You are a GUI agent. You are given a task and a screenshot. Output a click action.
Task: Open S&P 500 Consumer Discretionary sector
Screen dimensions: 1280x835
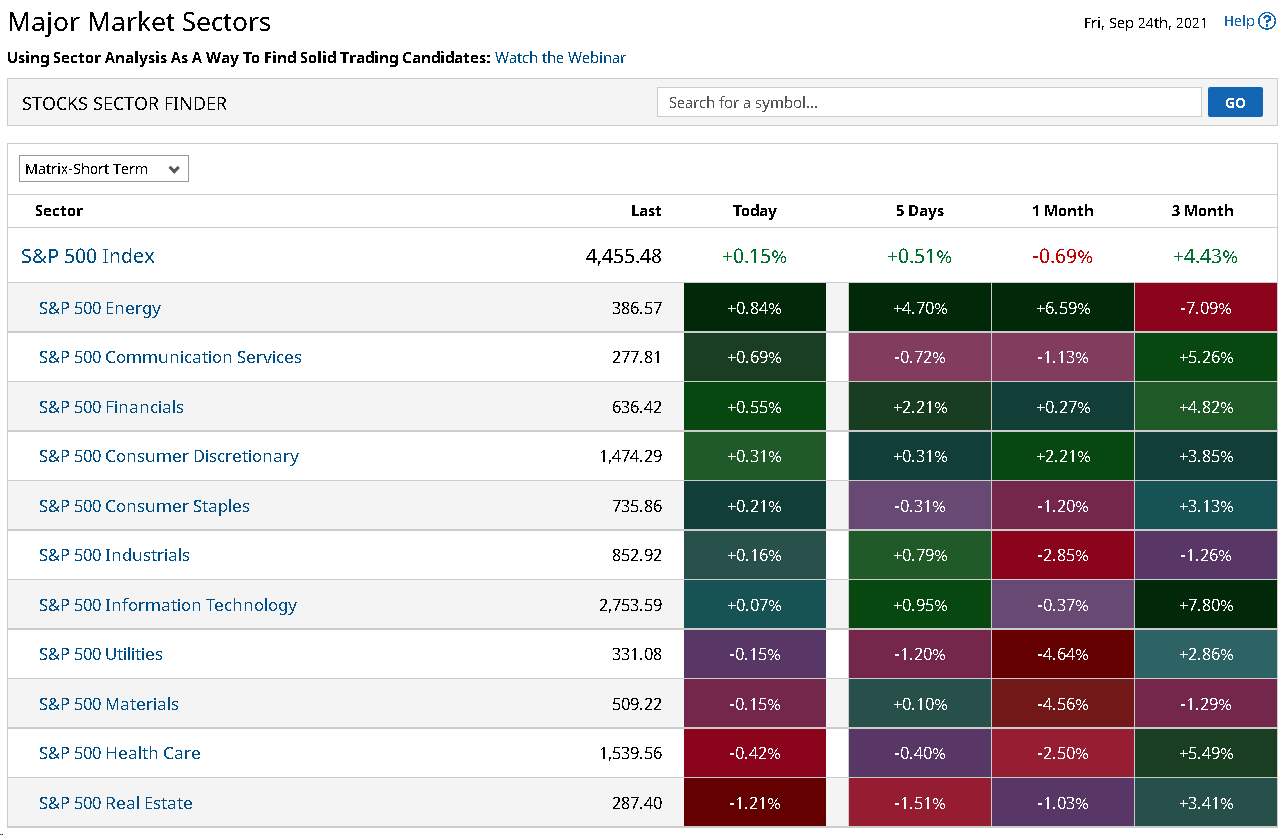click(169, 456)
